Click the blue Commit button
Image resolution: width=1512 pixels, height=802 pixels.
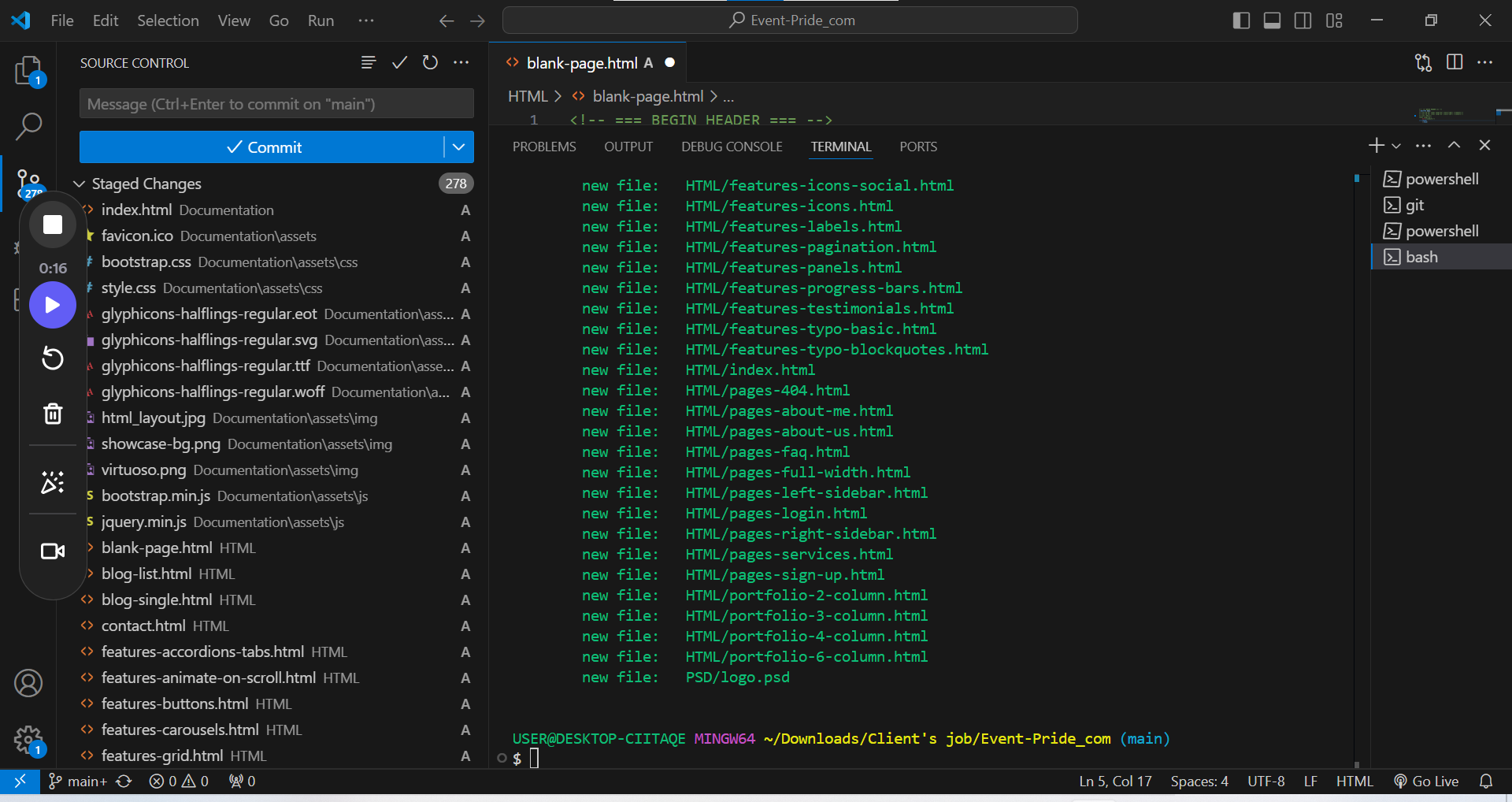click(262, 147)
